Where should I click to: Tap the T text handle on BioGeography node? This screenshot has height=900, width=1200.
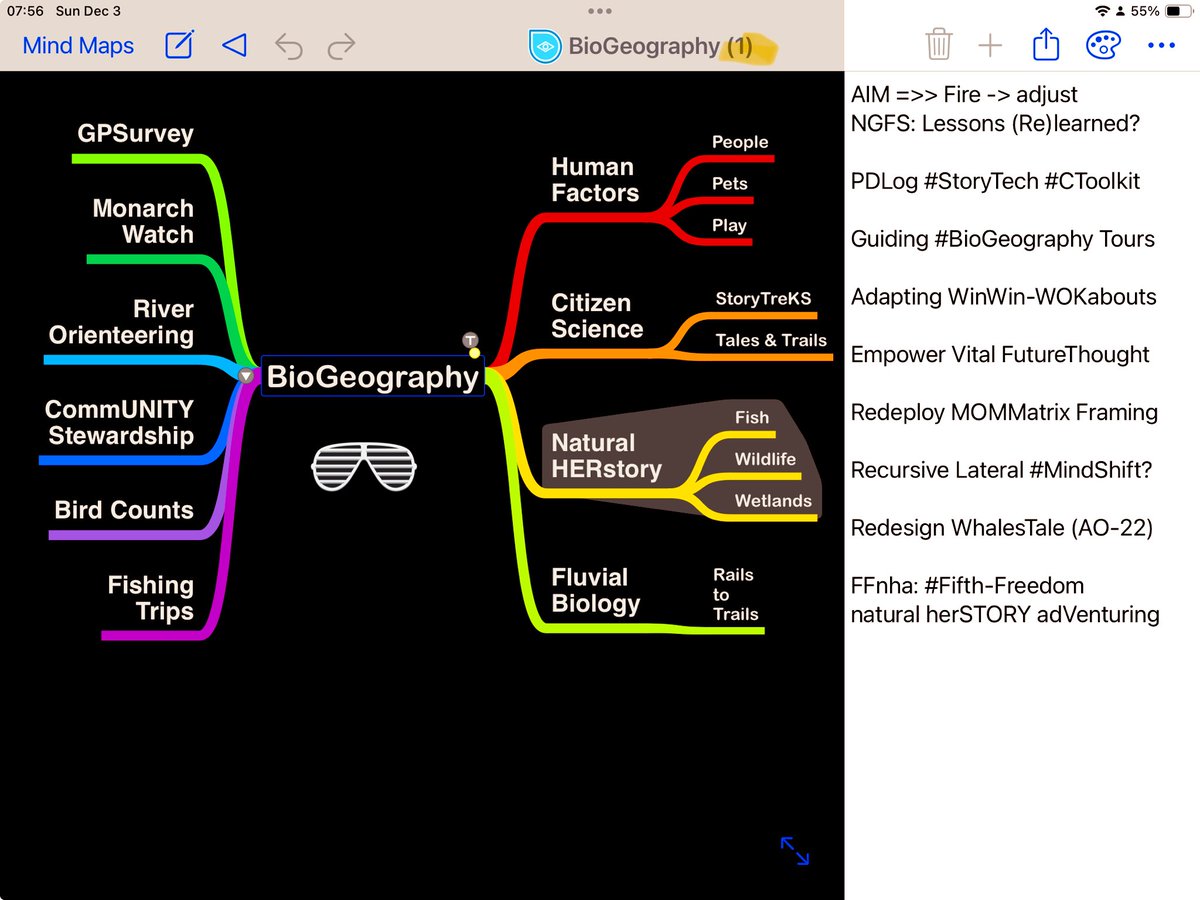(470, 340)
